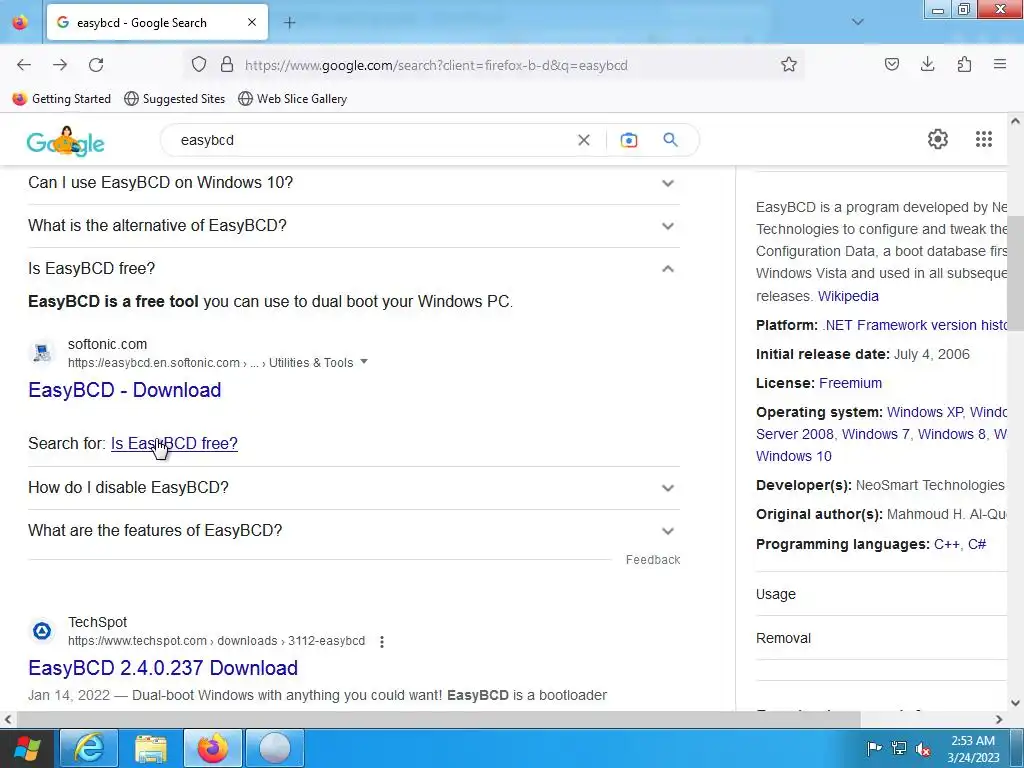Viewport: 1024px width, 768px height.
Task: Click the horizontal scrollbar thumb
Action: (x=438, y=719)
